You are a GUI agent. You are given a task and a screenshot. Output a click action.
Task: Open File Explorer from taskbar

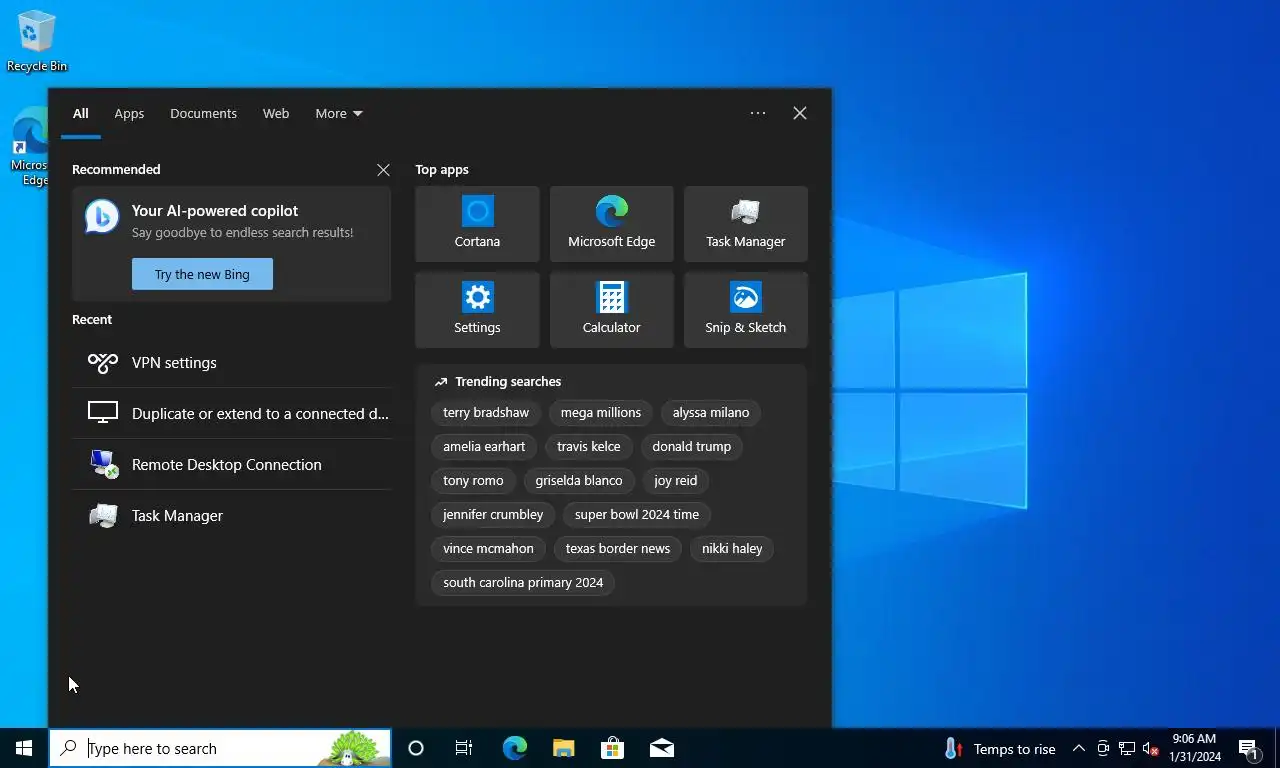tap(563, 748)
